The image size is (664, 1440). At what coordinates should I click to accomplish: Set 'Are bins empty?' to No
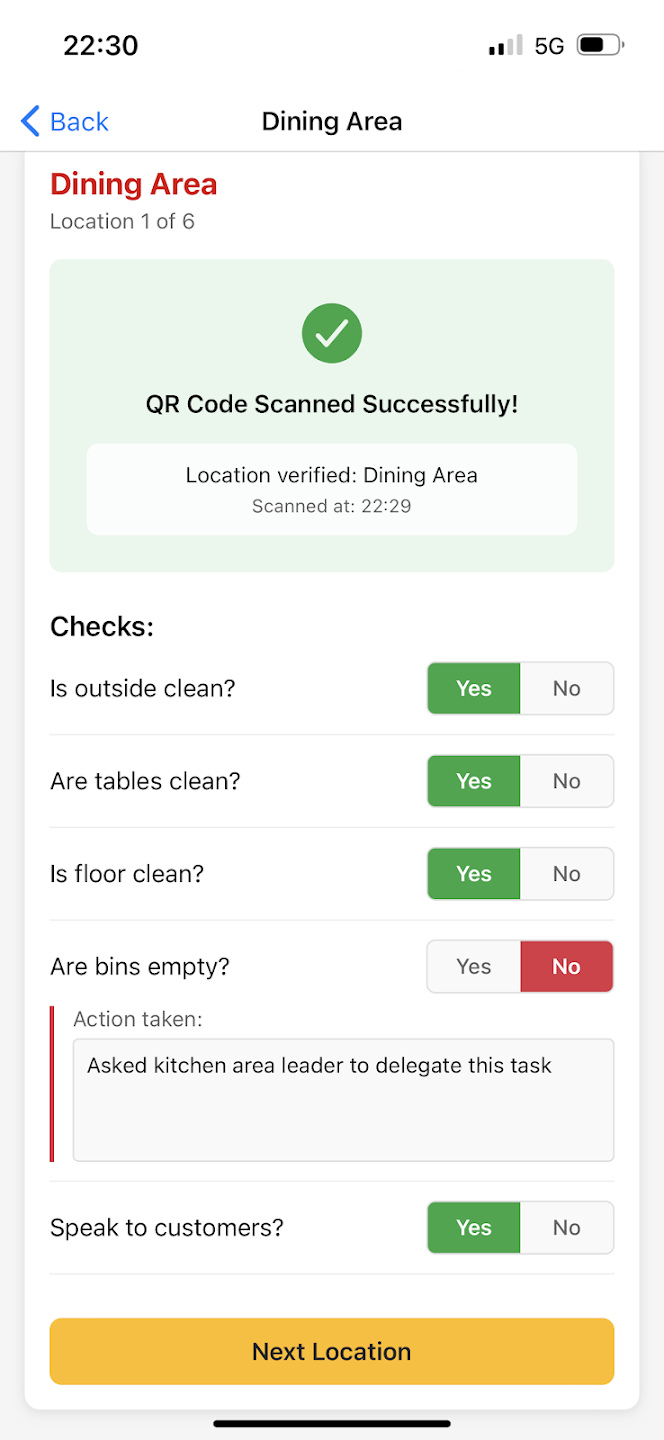click(566, 967)
